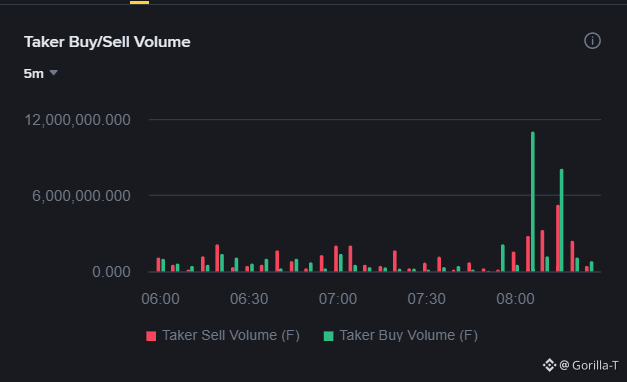Open the 5m interval dropdown
The width and height of the screenshot is (627, 382).
40,74
